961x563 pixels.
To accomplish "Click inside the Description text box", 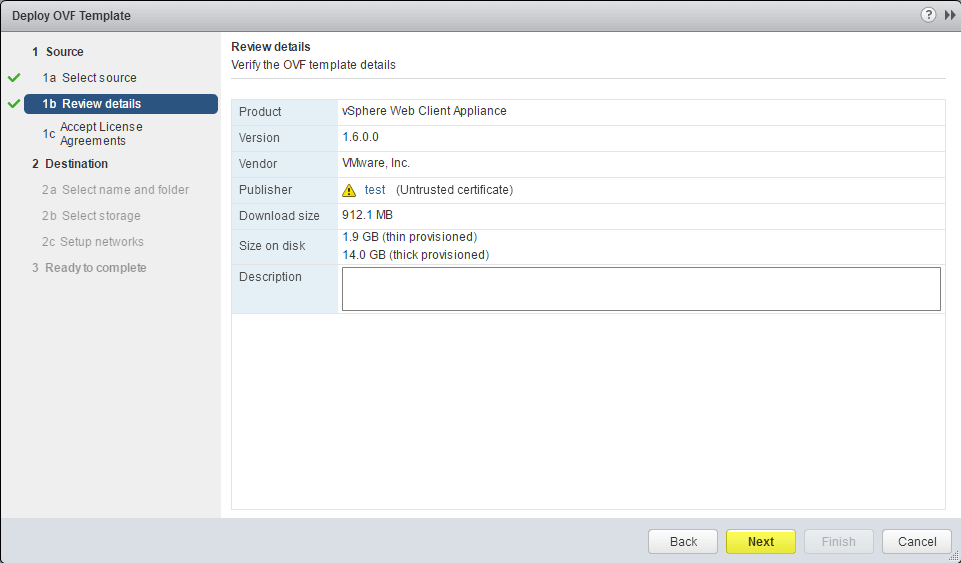I will [x=641, y=289].
